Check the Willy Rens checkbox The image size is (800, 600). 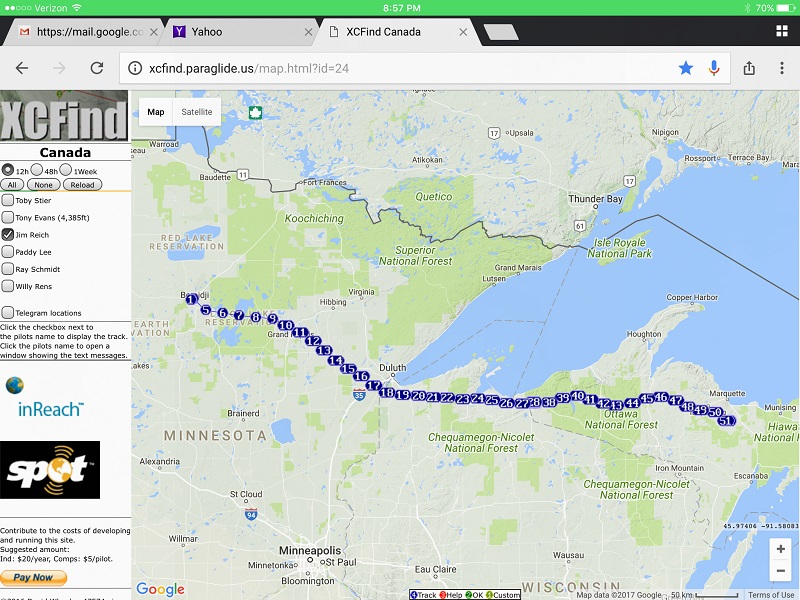click(8, 286)
